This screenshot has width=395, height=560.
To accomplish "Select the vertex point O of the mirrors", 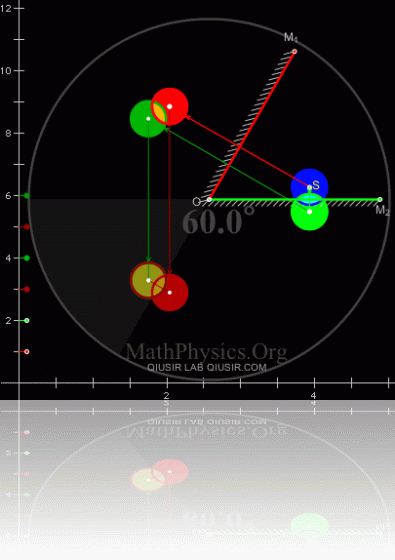I will pyautogui.click(x=209, y=200).
